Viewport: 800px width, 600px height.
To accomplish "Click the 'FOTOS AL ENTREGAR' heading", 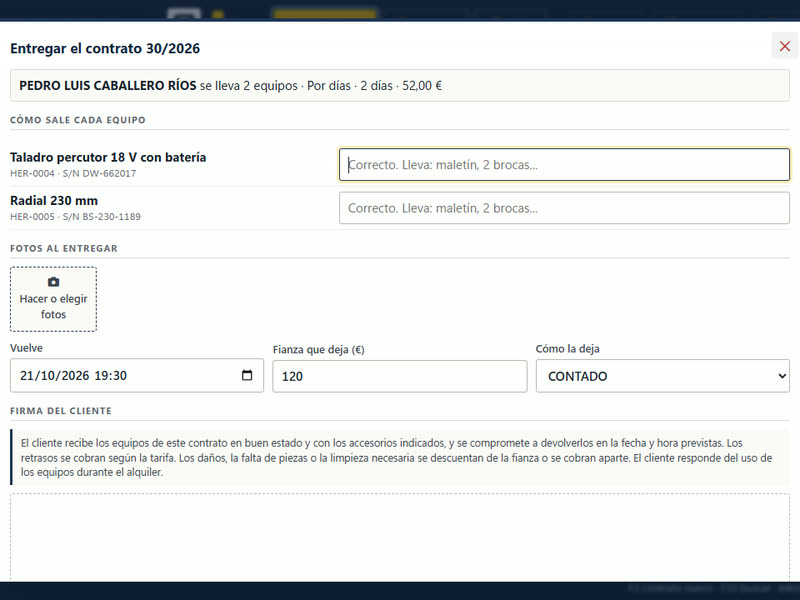I will coord(64,248).
